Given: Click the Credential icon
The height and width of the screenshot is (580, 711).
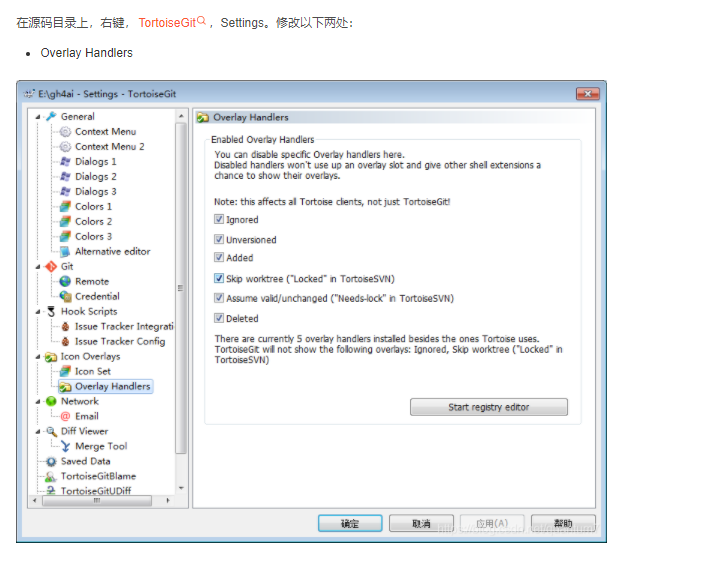Looking at the screenshot, I should (x=66, y=296).
